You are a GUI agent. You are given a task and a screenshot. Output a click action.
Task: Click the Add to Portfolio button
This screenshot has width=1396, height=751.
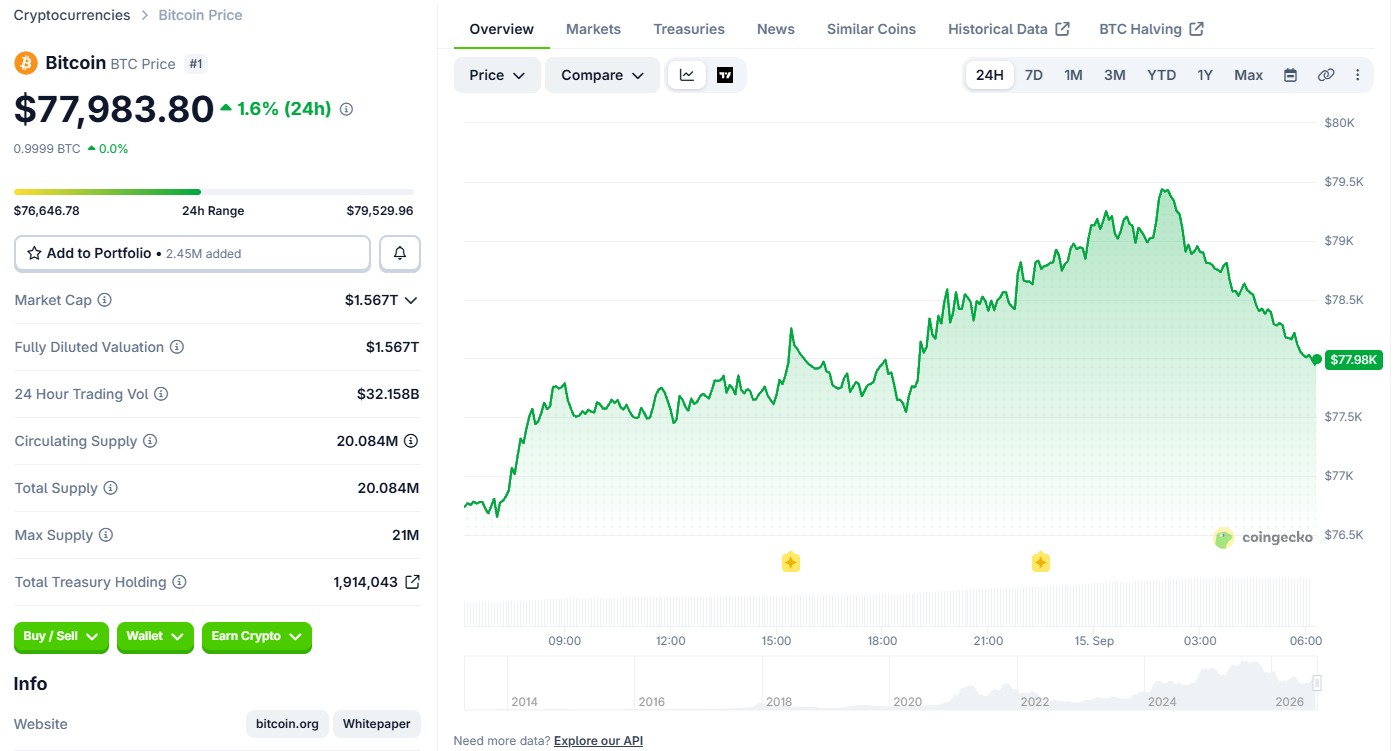(x=192, y=253)
